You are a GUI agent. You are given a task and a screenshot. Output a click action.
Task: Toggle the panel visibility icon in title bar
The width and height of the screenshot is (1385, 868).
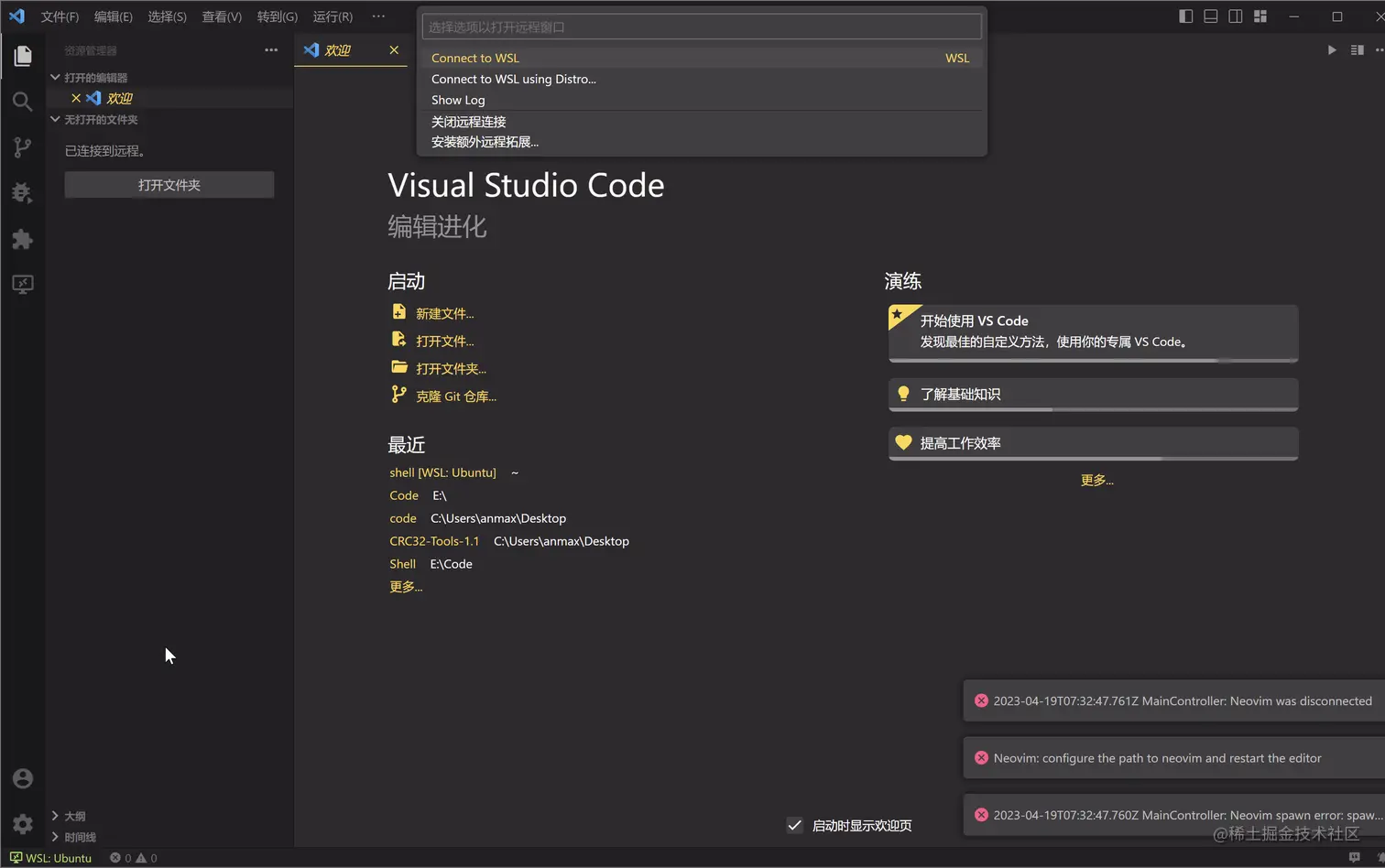1209,16
